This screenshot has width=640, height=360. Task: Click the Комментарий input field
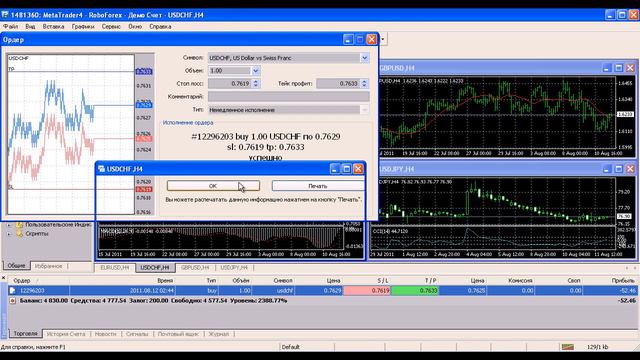click(x=289, y=96)
